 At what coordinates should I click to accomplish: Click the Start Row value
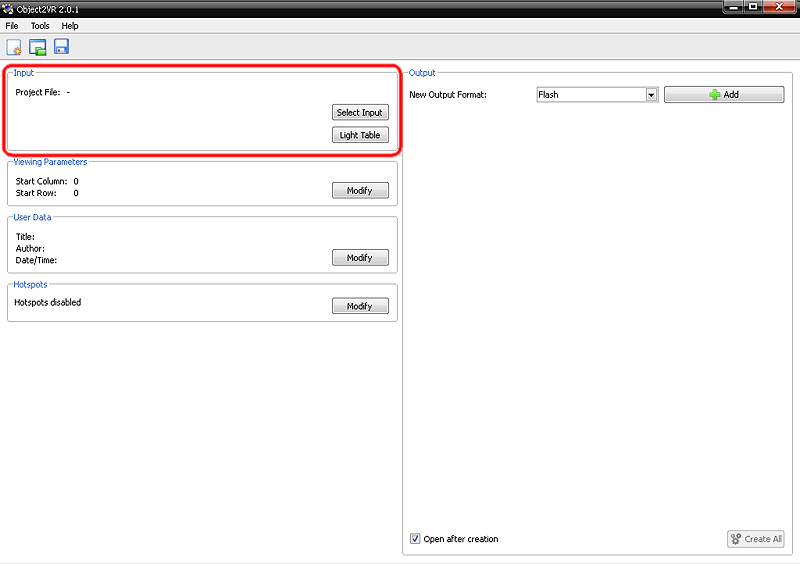(76, 193)
